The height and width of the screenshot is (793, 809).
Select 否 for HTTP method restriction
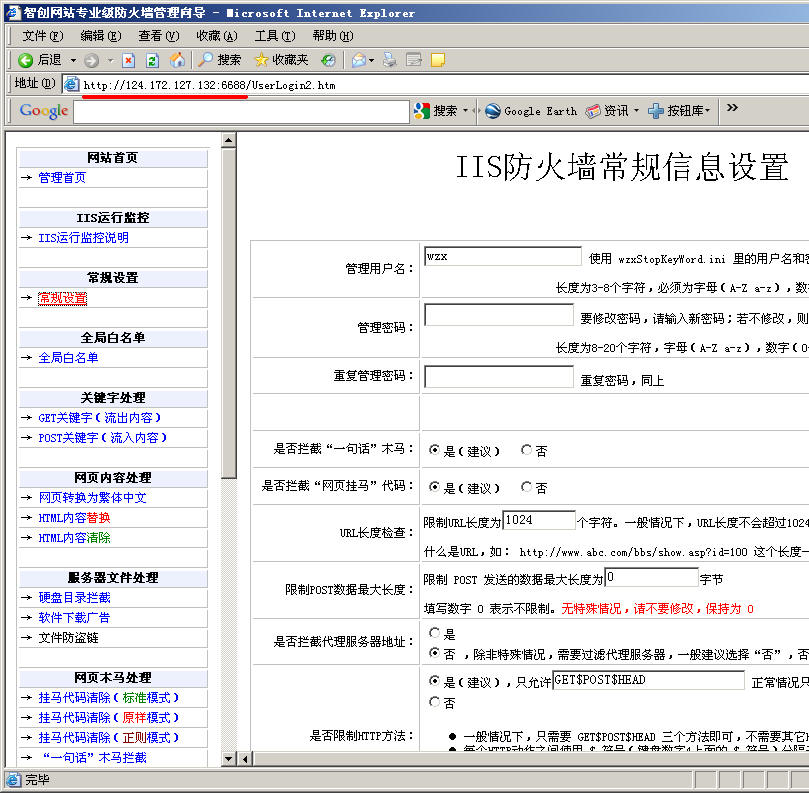(x=434, y=702)
